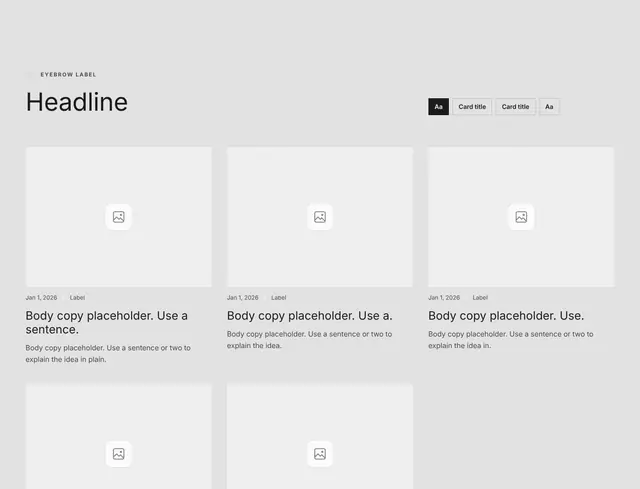Click description ending 'explain the idea in.'
The image size is (640, 489).
(511, 340)
